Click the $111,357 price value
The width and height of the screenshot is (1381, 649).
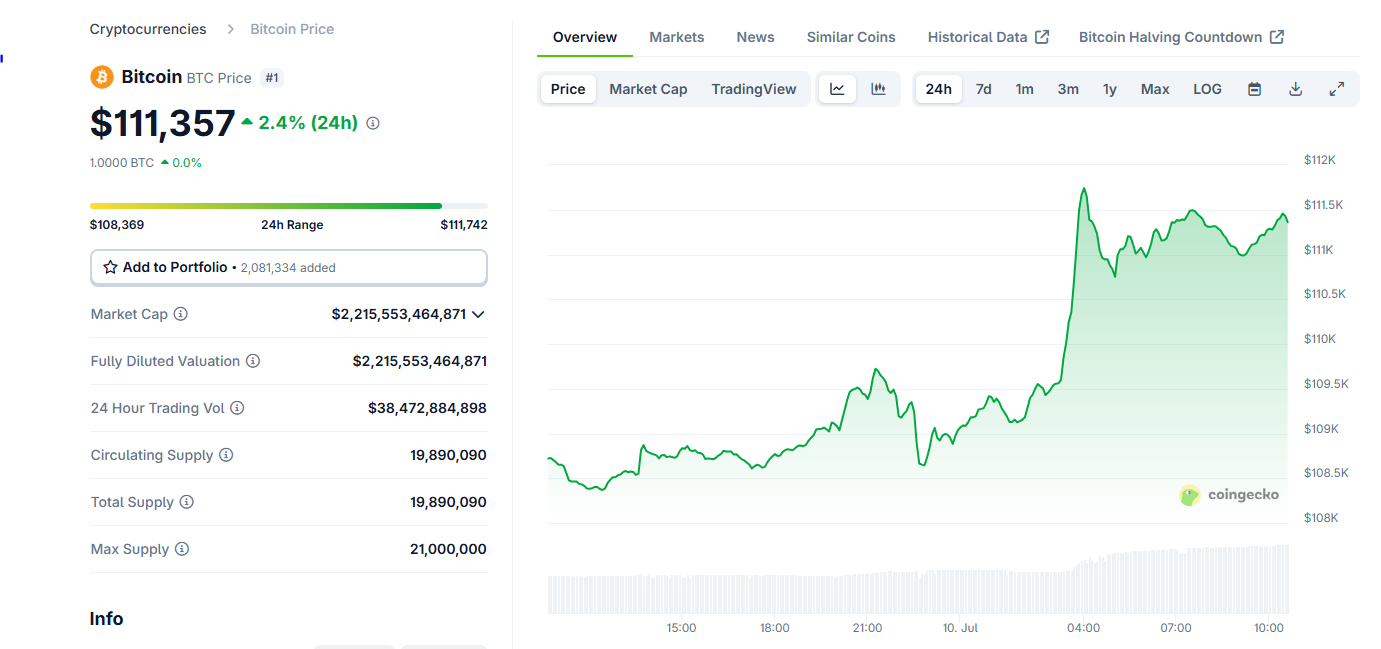(163, 123)
